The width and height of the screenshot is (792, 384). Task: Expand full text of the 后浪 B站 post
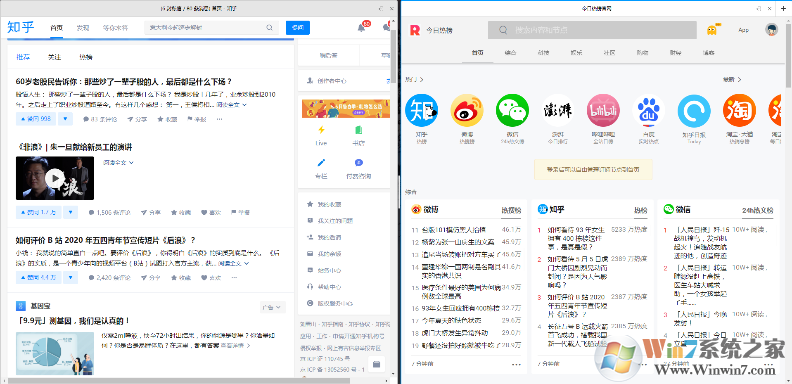pos(234,263)
